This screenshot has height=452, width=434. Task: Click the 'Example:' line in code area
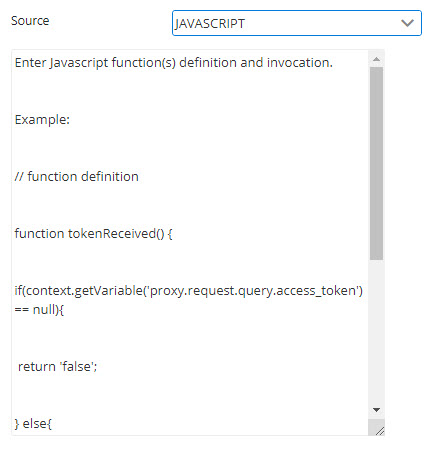pos(42,120)
